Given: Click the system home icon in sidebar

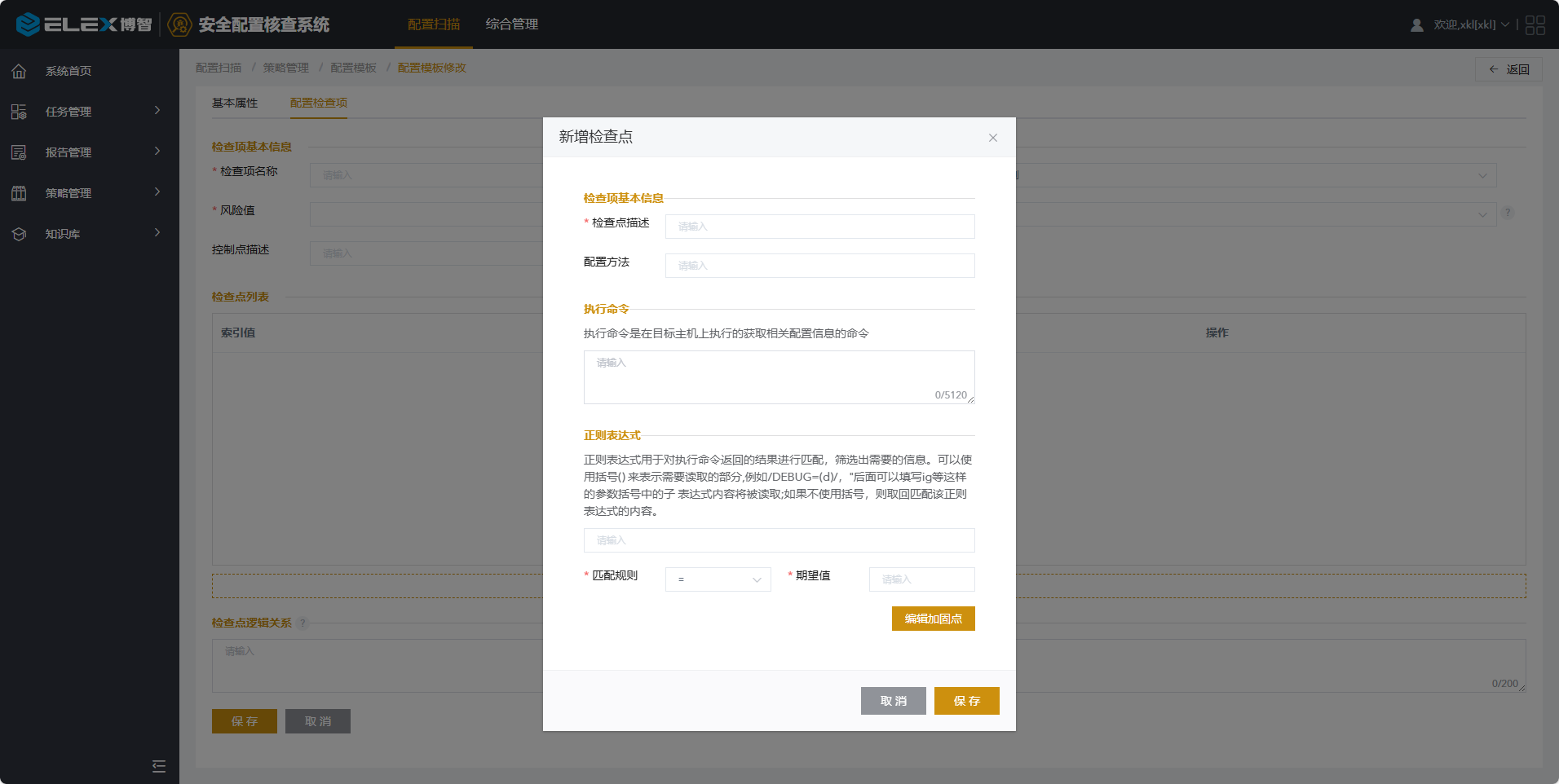Looking at the screenshot, I should pos(19,71).
